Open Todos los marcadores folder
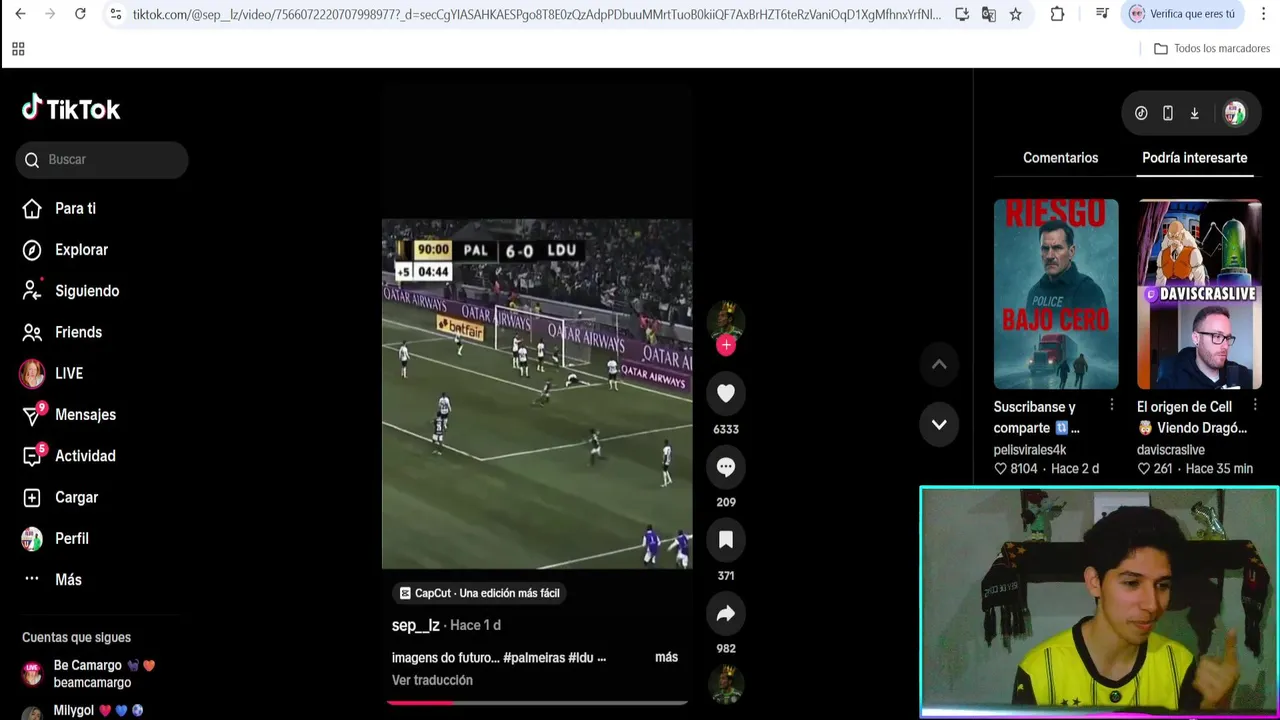This screenshot has width=1280, height=720. click(1211, 49)
